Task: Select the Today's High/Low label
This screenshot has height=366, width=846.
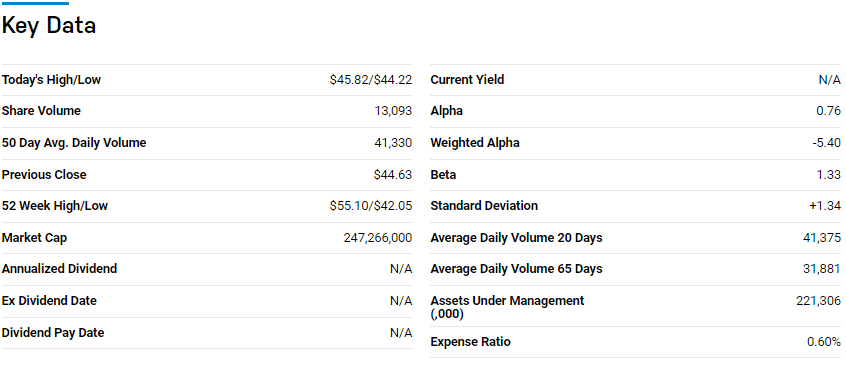Action: pyautogui.click(x=51, y=80)
